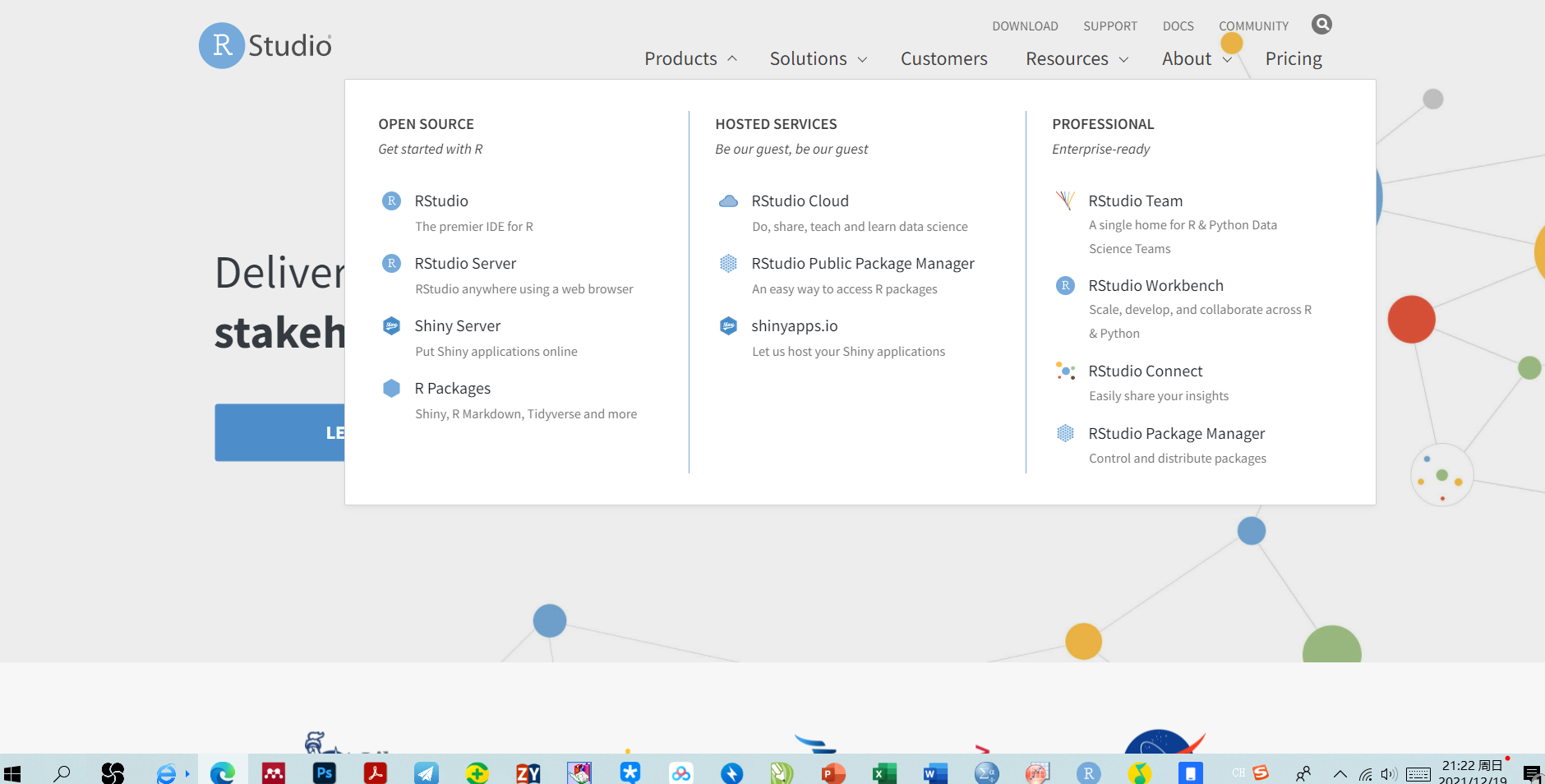Open RStudio app from the taskbar
The image size is (1545, 784).
pyautogui.click(x=1088, y=772)
